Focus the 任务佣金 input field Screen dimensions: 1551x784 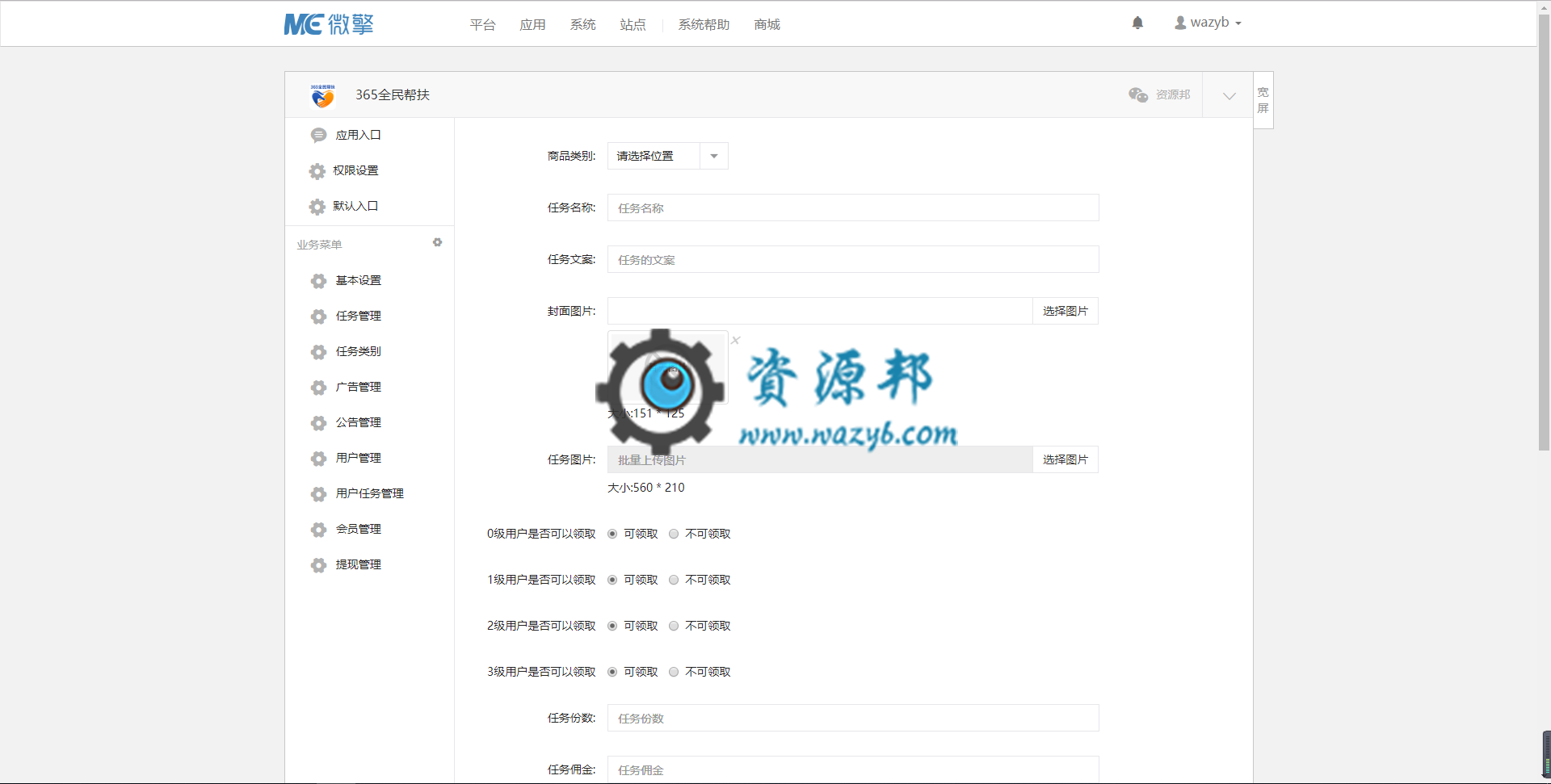(853, 769)
